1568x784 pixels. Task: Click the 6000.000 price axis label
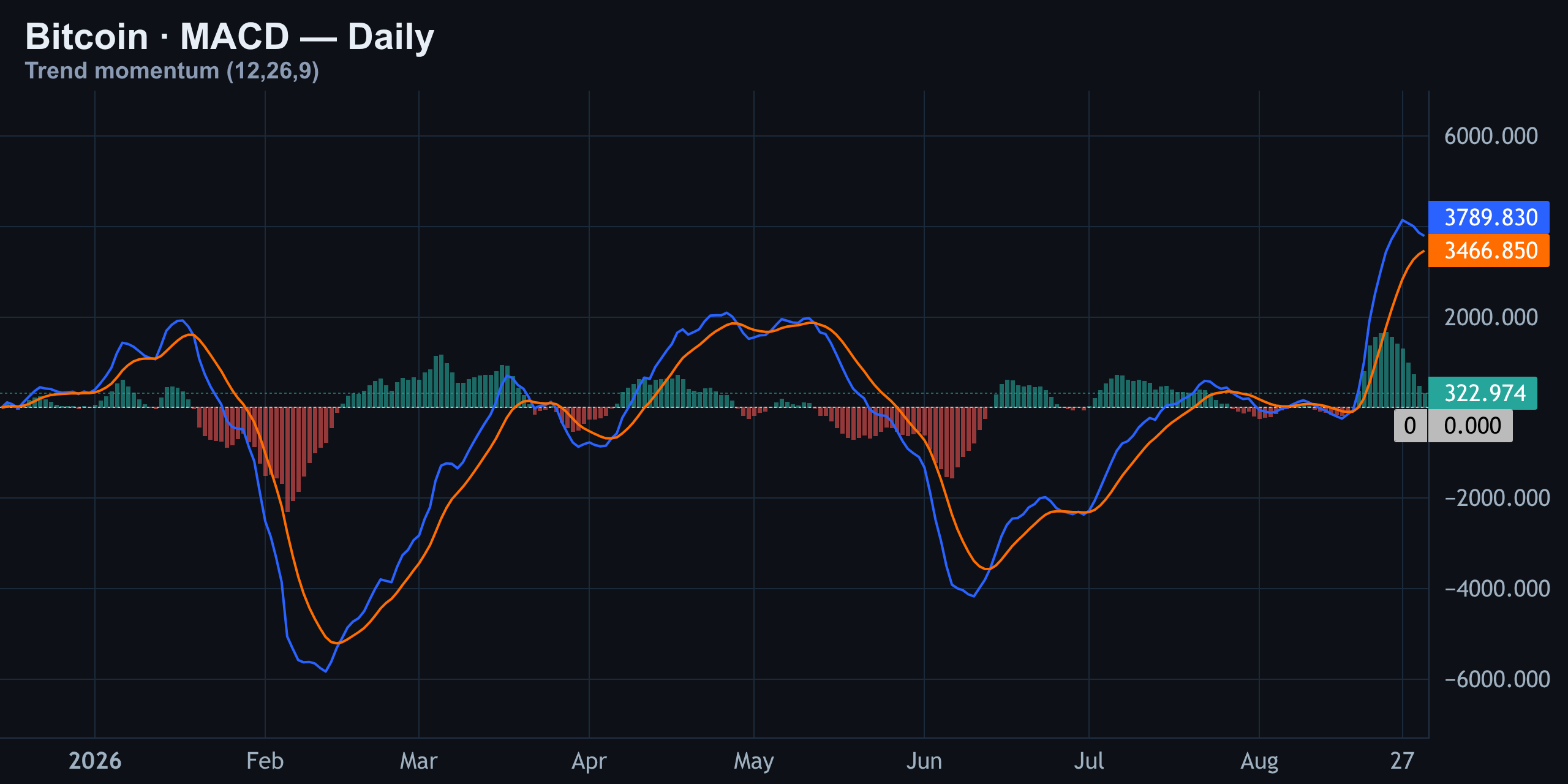[x=1491, y=136]
